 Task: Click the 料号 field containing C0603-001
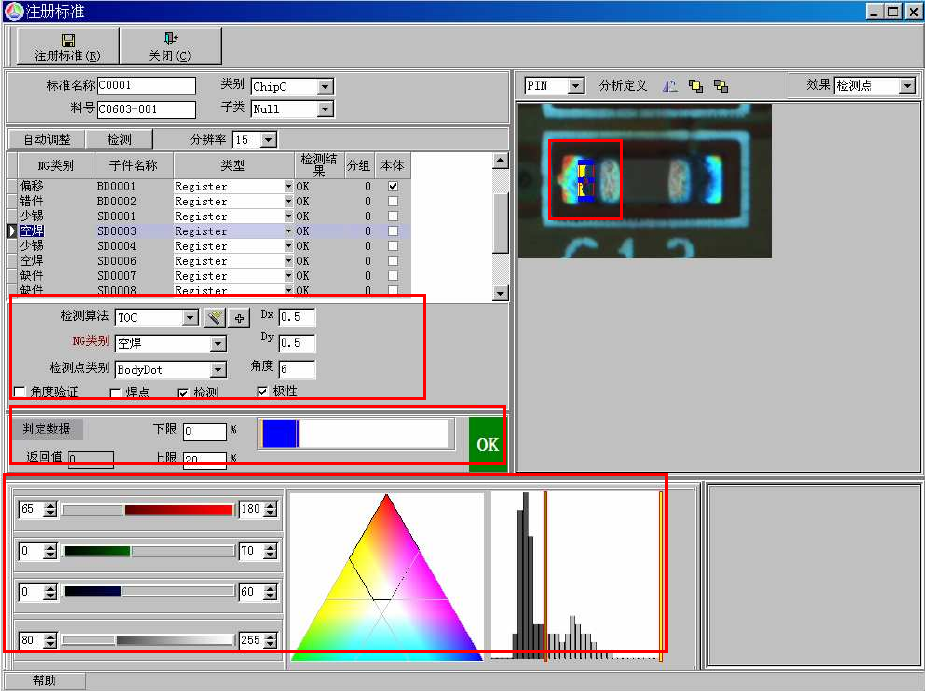146,109
